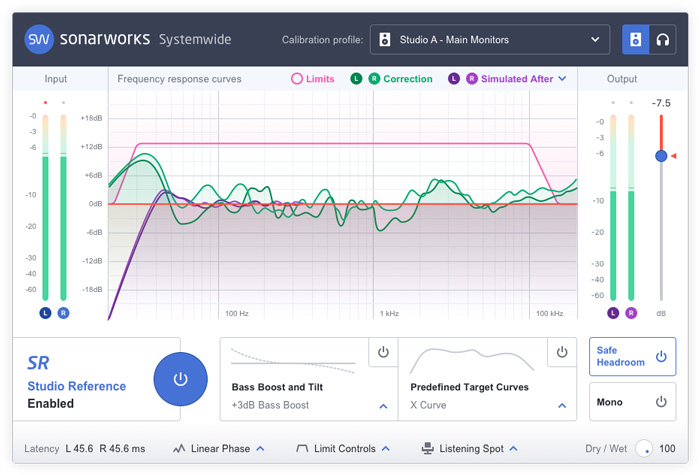The width and height of the screenshot is (700, 475).
Task: Click the Studio Reference title
Action: coord(77,386)
